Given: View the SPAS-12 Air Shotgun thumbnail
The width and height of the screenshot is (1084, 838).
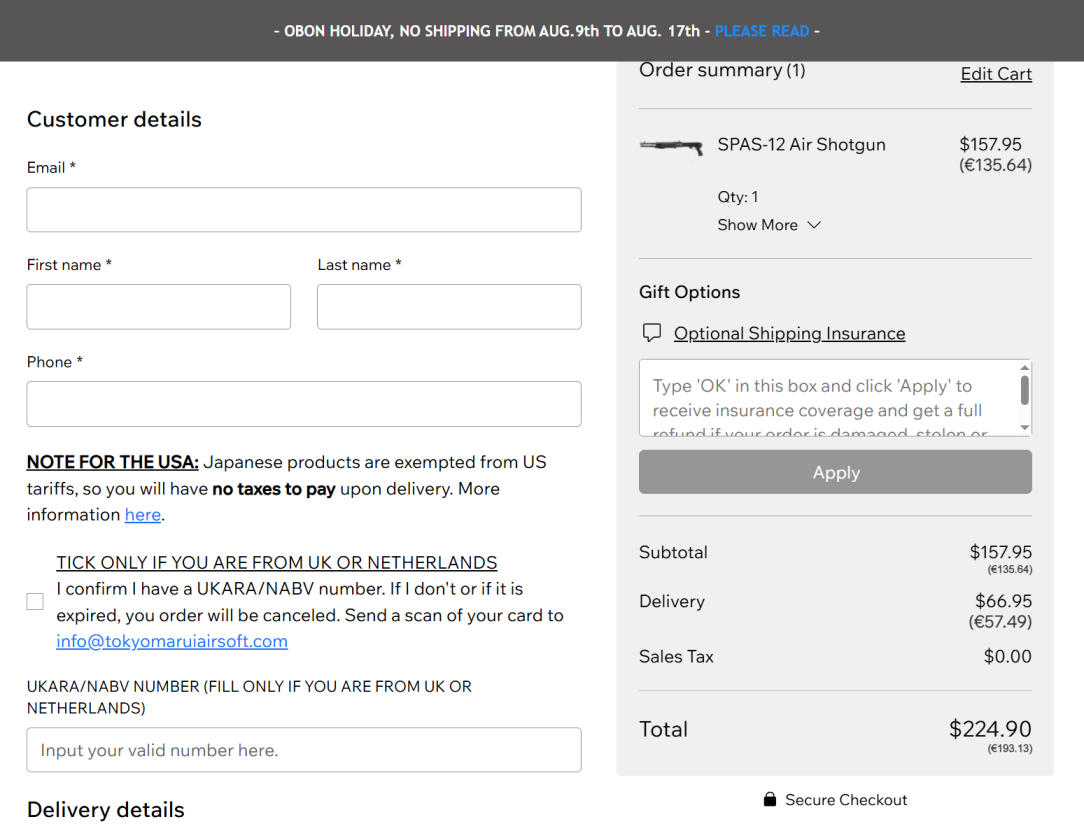Looking at the screenshot, I should point(671,147).
